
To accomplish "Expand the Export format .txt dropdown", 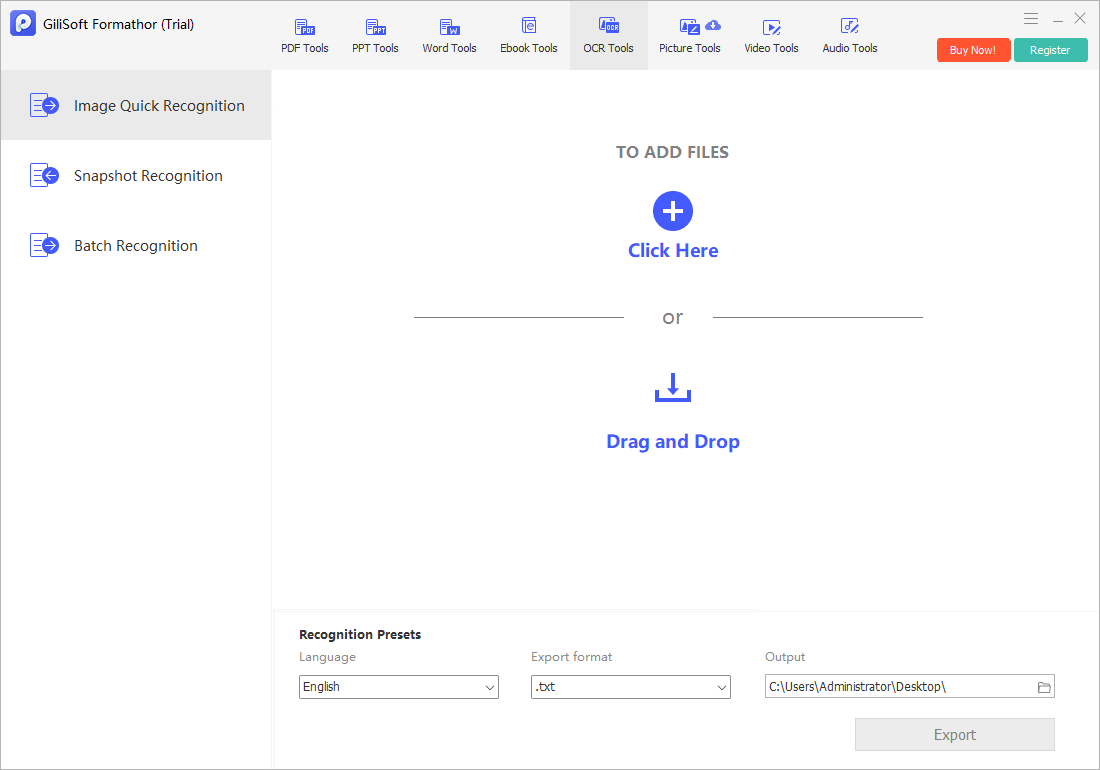I will [631, 687].
